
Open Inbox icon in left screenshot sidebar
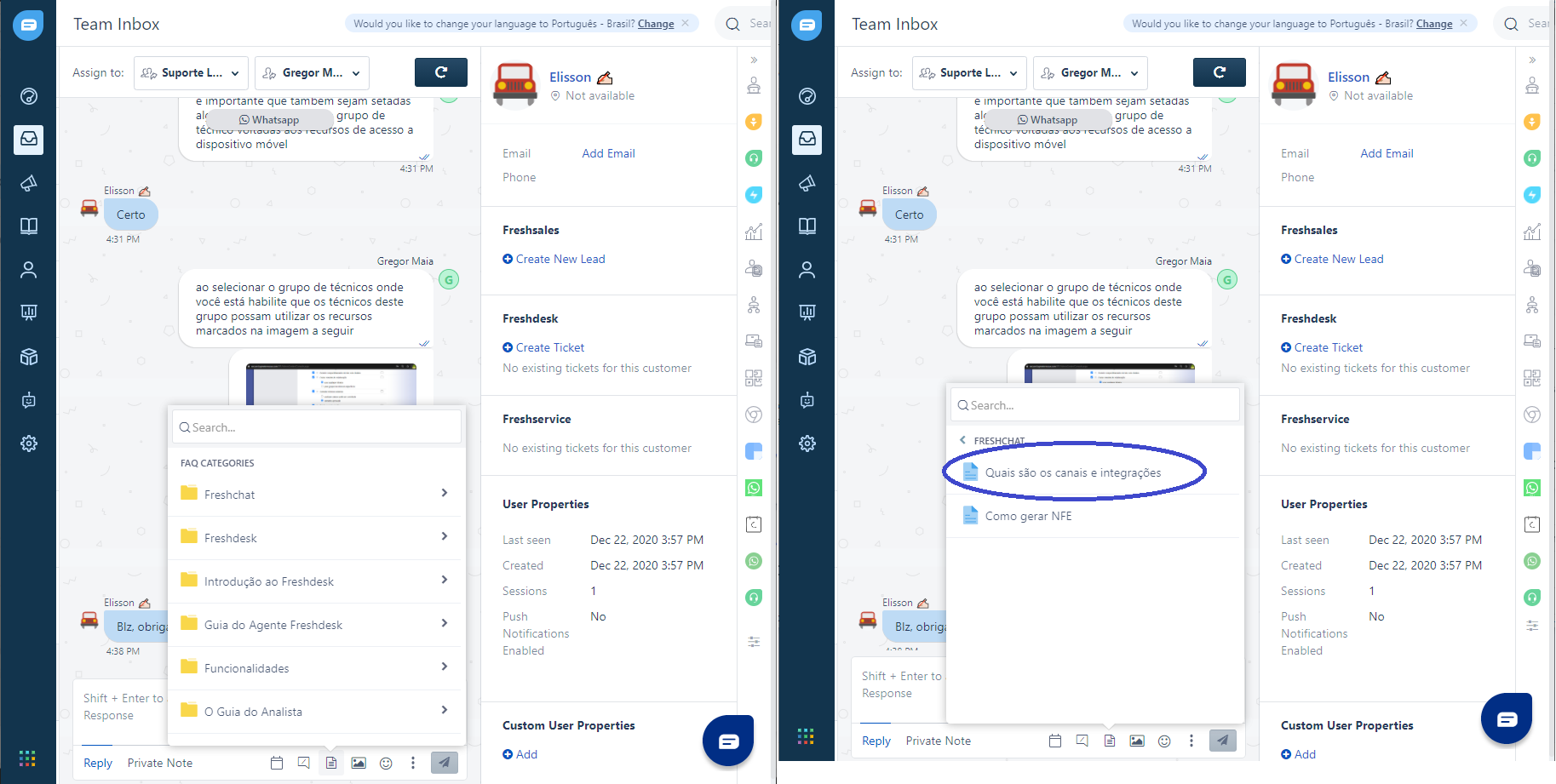point(29,139)
